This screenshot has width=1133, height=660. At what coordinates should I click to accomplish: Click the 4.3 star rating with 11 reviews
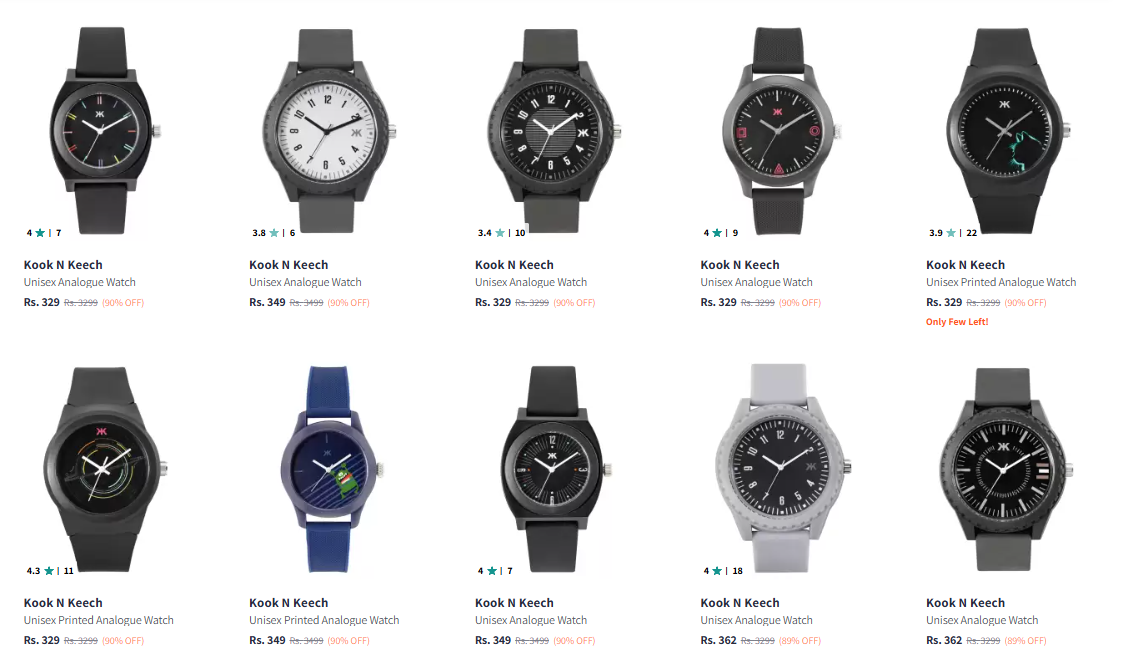50,570
